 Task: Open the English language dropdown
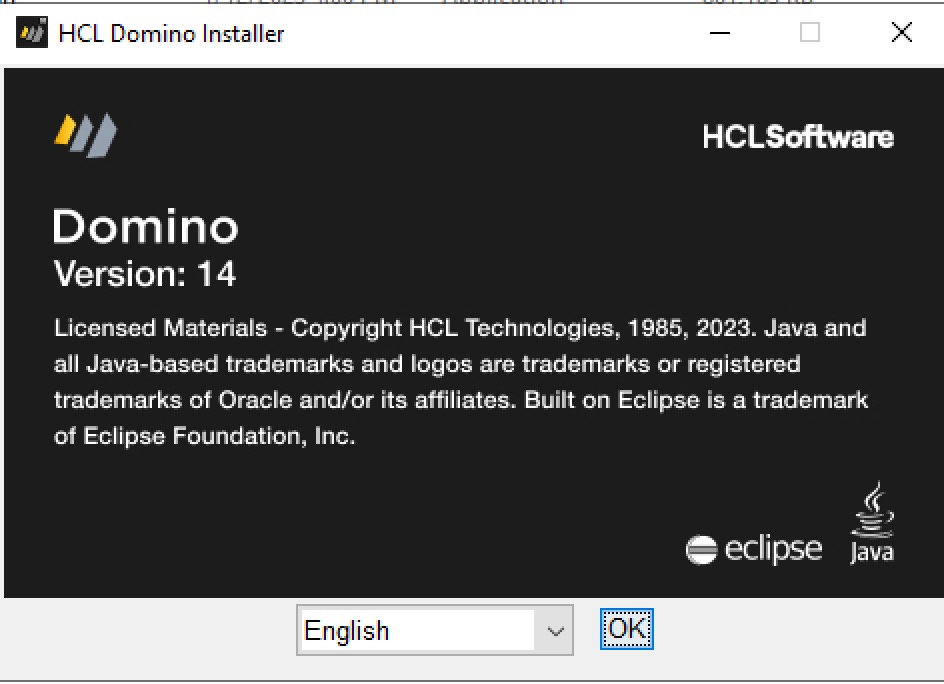pos(434,630)
